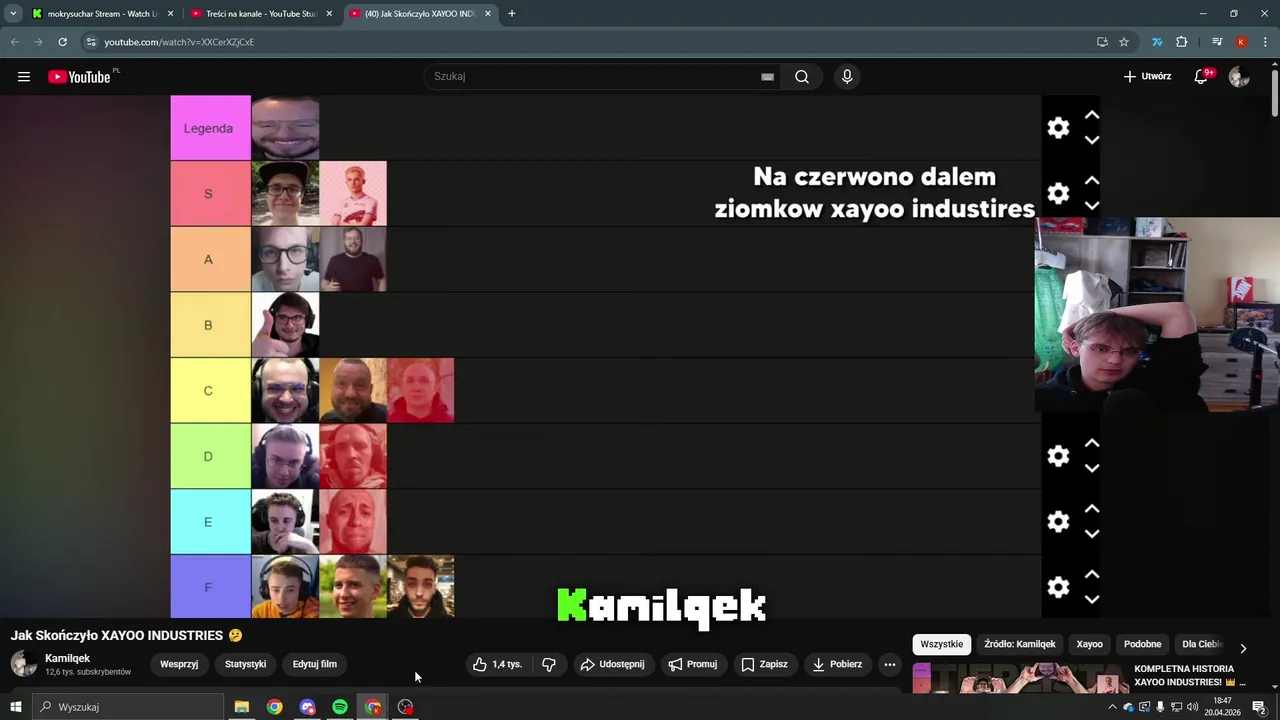Screen dimensions: 1280x720
Task: Close the mokrysuchar Stream tab
Action: click(x=170, y=14)
